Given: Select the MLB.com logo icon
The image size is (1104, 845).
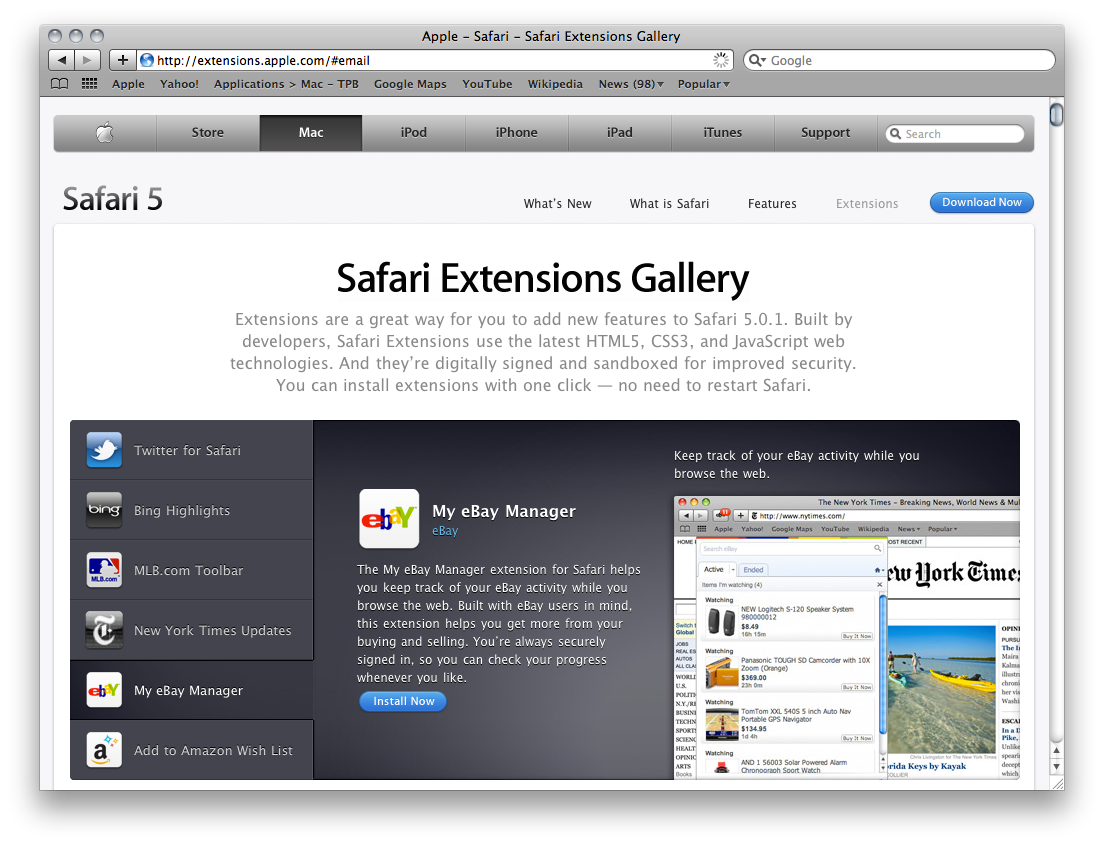Looking at the screenshot, I should 104,570.
